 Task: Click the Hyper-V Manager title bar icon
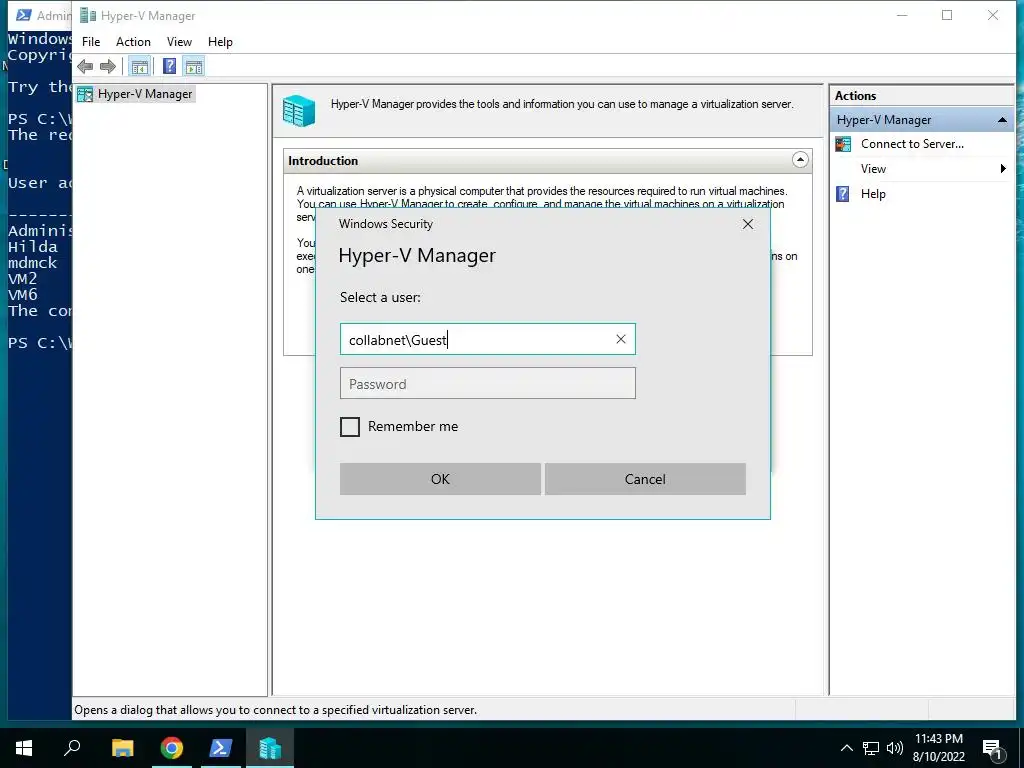[88, 15]
